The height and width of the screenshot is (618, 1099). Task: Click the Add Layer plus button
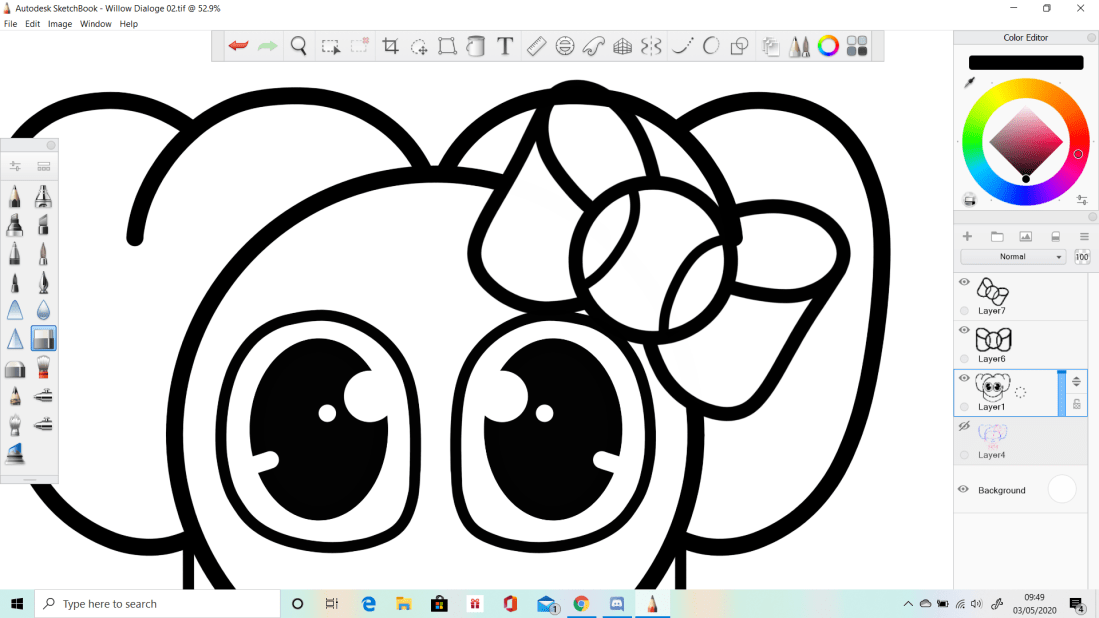click(x=967, y=237)
